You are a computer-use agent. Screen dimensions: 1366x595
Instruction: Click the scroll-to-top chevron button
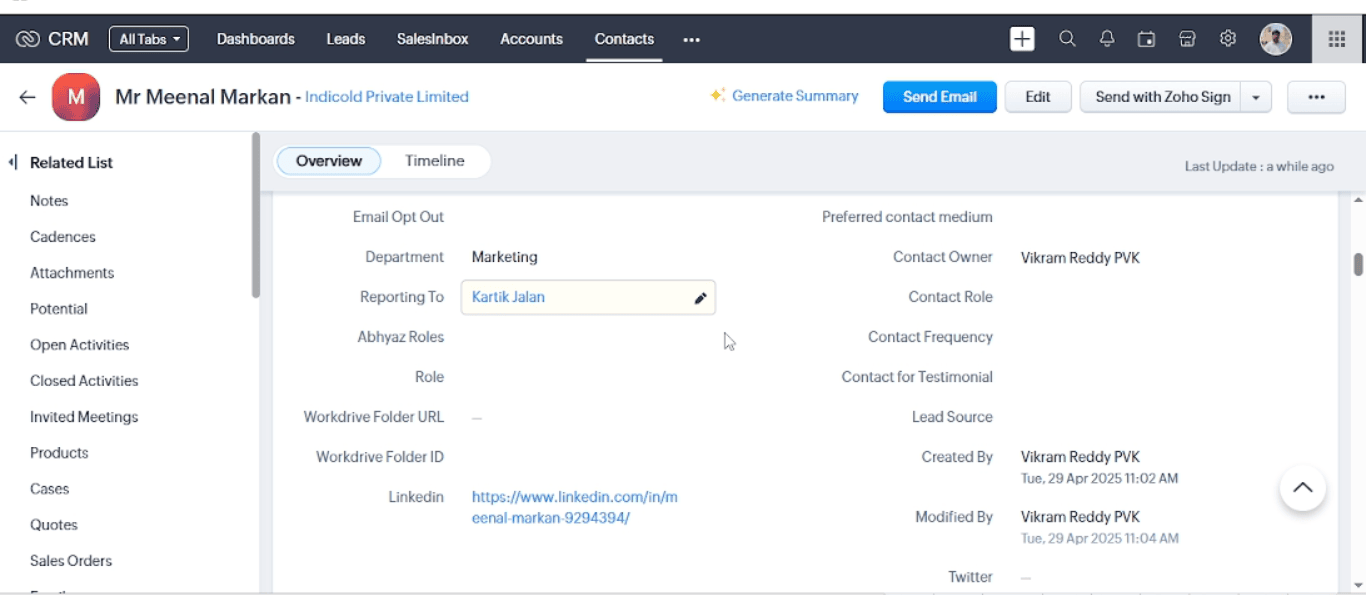[1302, 488]
